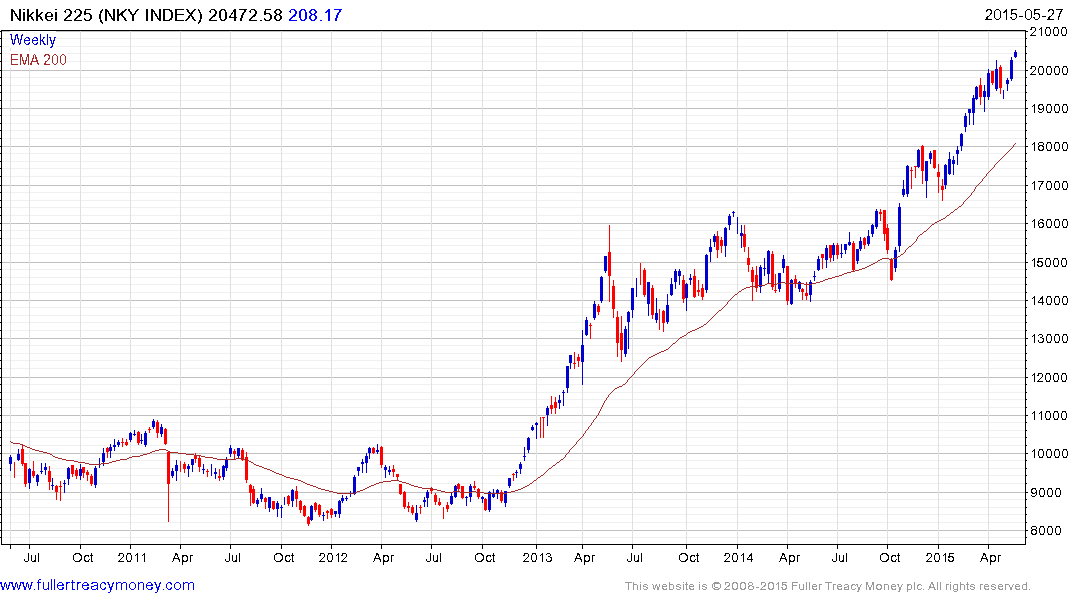
Task: Click the 2011 year label on time axis
Action: (132, 557)
